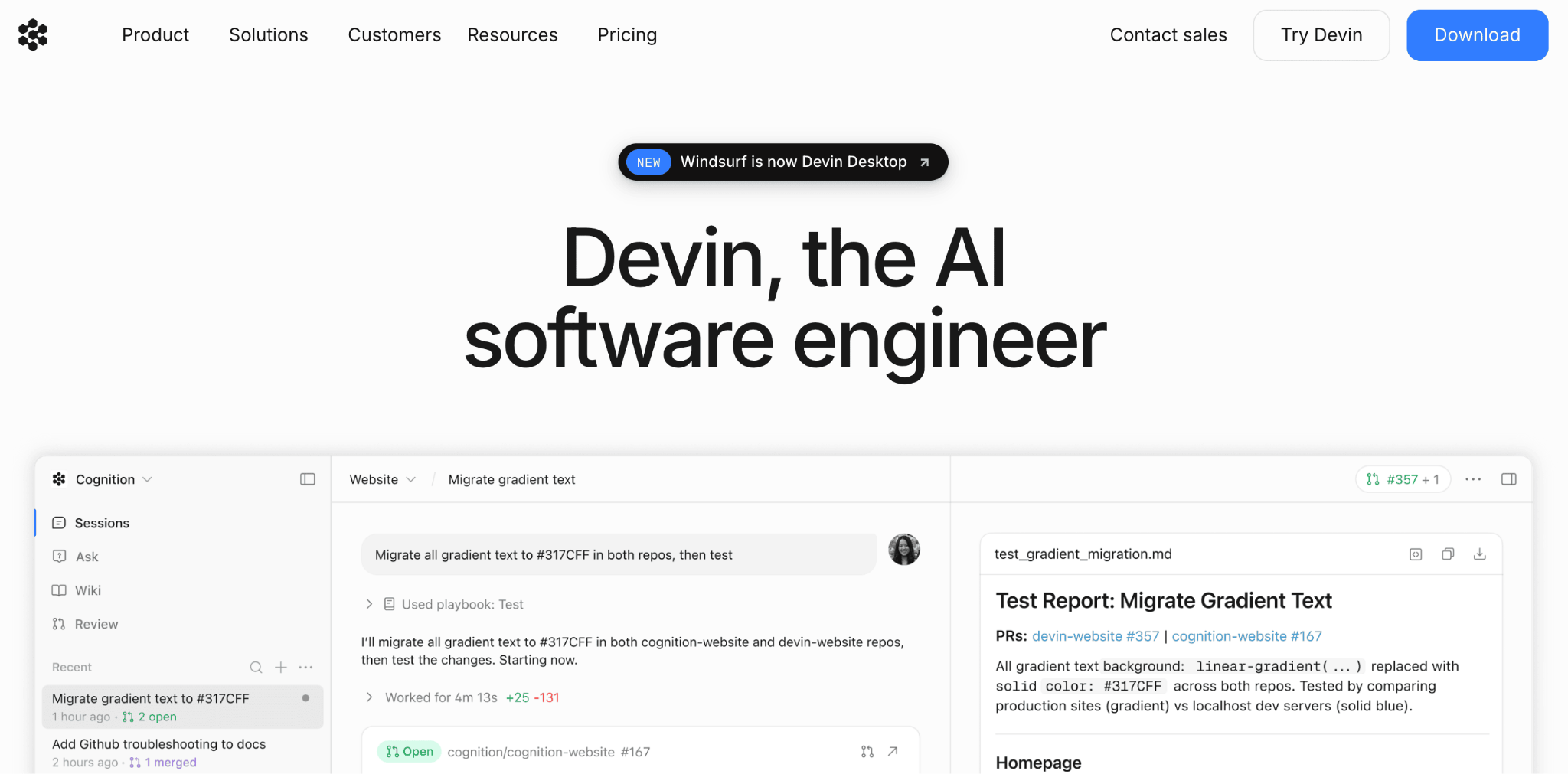Click the test_gradient_migration.md file name

pos(1083,554)
